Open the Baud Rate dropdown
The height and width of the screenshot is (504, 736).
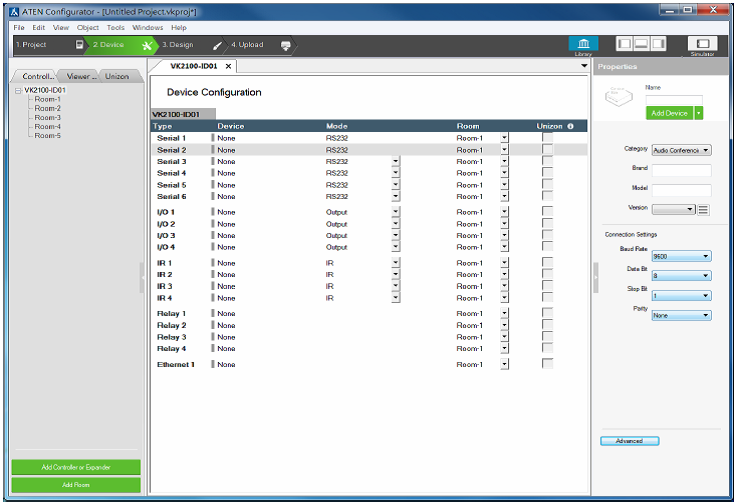tap(682, 256)
